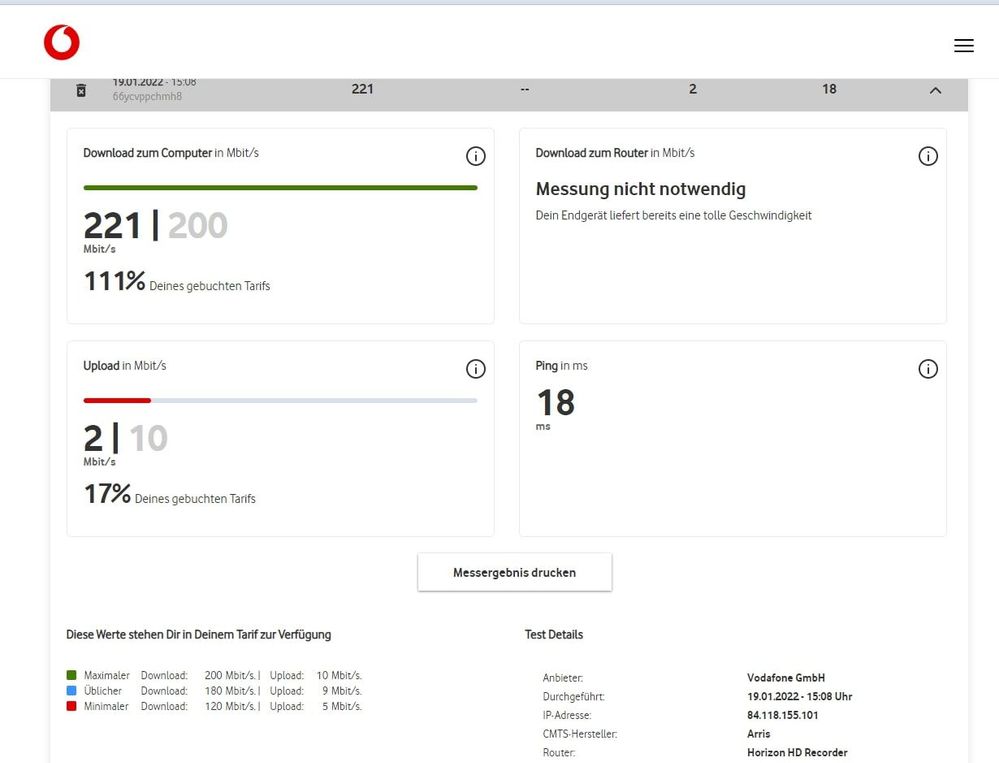Viewport: 999px width, 763px height.
Task: Click the 19.01.2022 - 15:08 Uhr value
Action: tap(800, 696)
